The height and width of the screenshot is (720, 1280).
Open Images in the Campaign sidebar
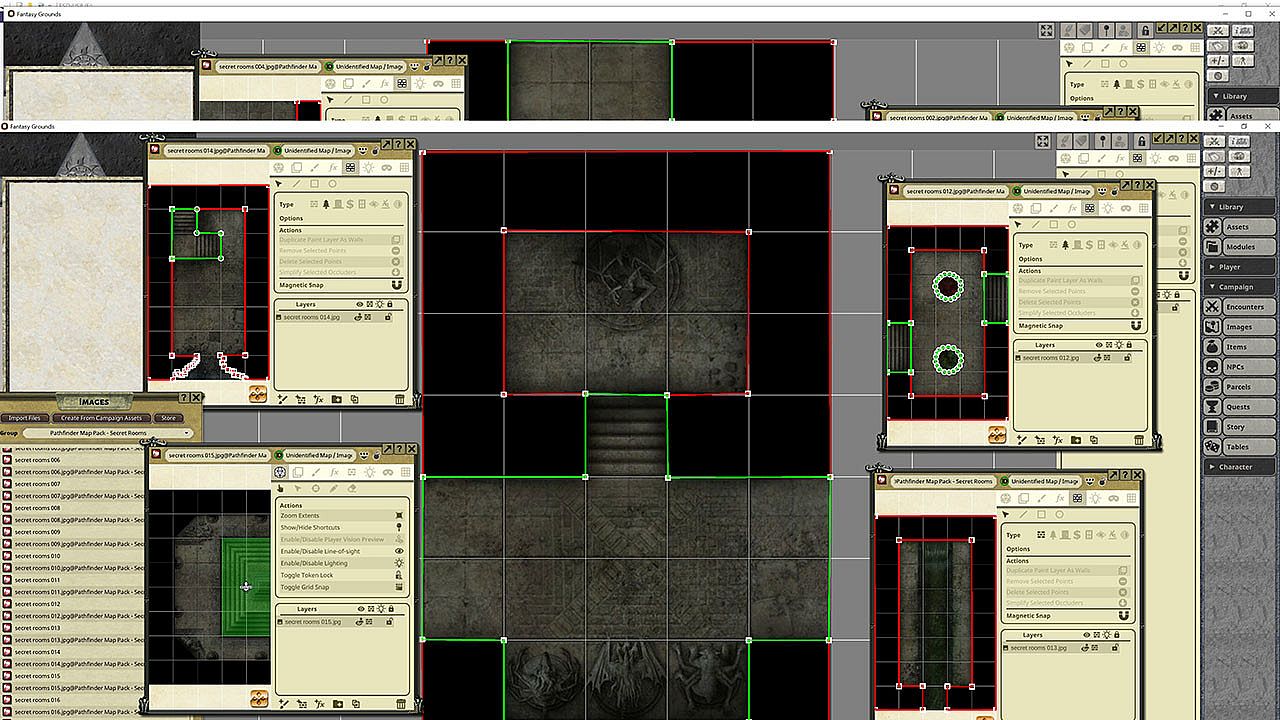pyautogui.click(x=1241, y=327)
